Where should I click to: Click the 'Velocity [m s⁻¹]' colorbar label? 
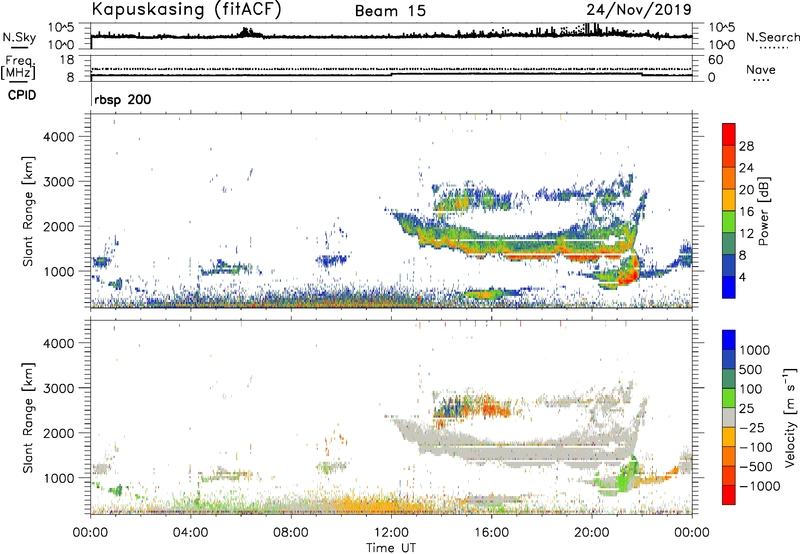coord(789,417)
